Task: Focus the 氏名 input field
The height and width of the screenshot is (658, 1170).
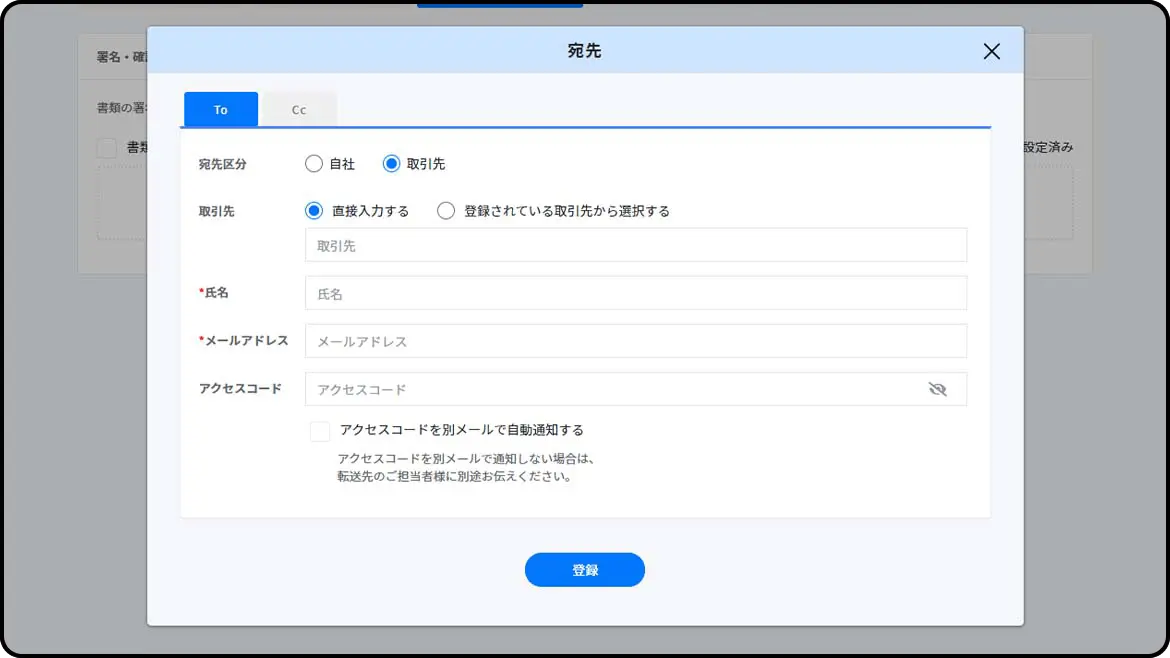Action: pyautogui.click(x=635, y=293)
